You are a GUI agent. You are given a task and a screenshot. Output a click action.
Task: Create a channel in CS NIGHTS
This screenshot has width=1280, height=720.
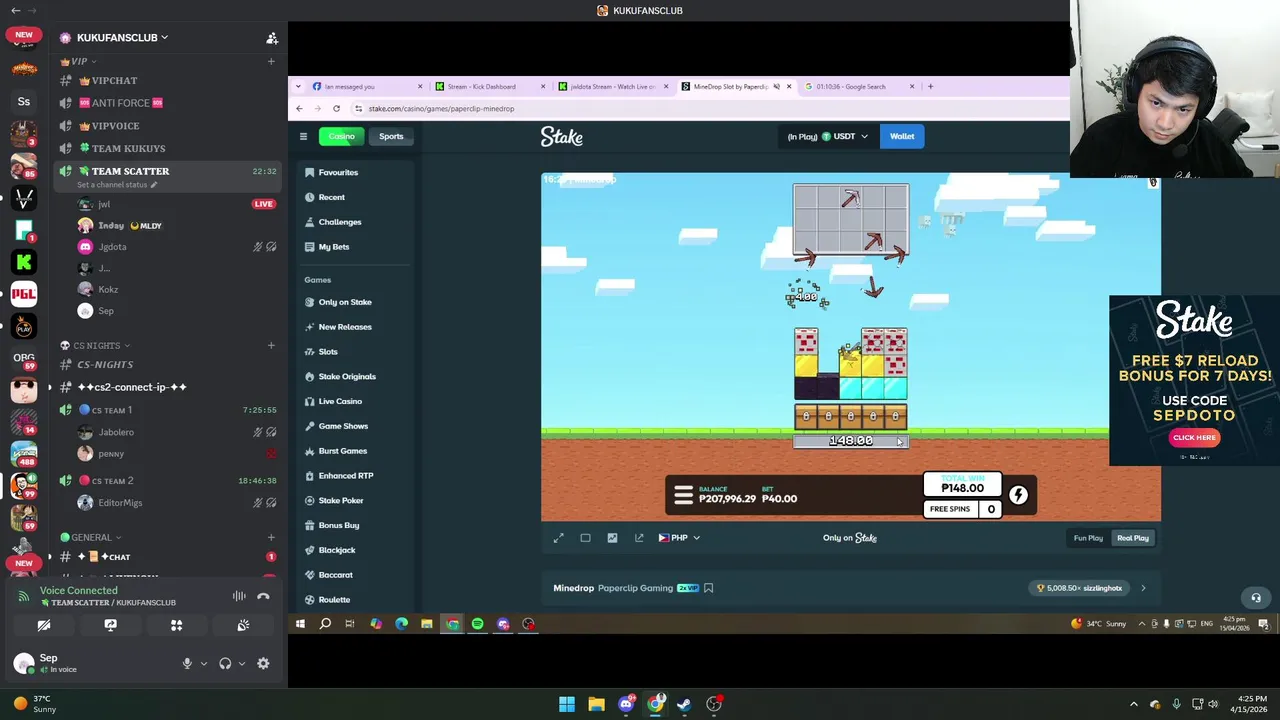coord(271,345)
